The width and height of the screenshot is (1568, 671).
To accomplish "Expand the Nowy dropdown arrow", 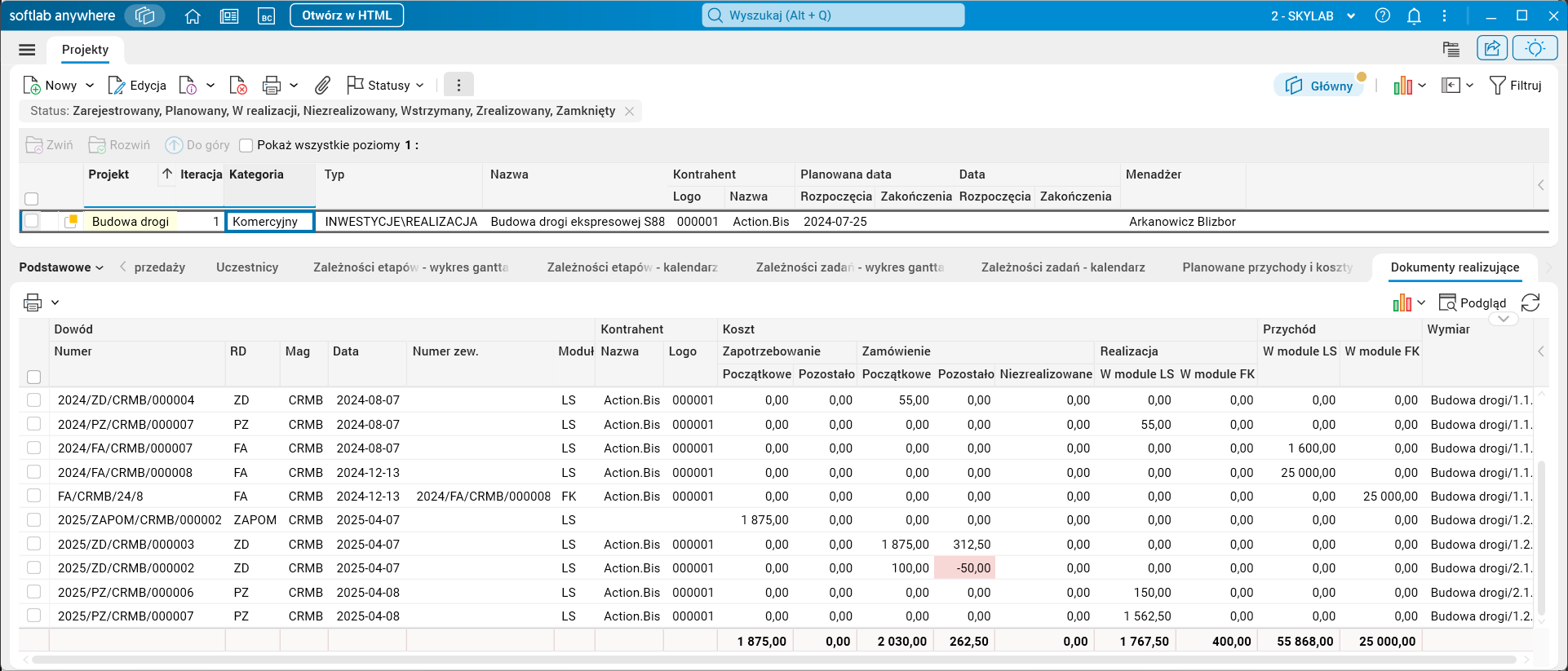I will click(90, 85).
